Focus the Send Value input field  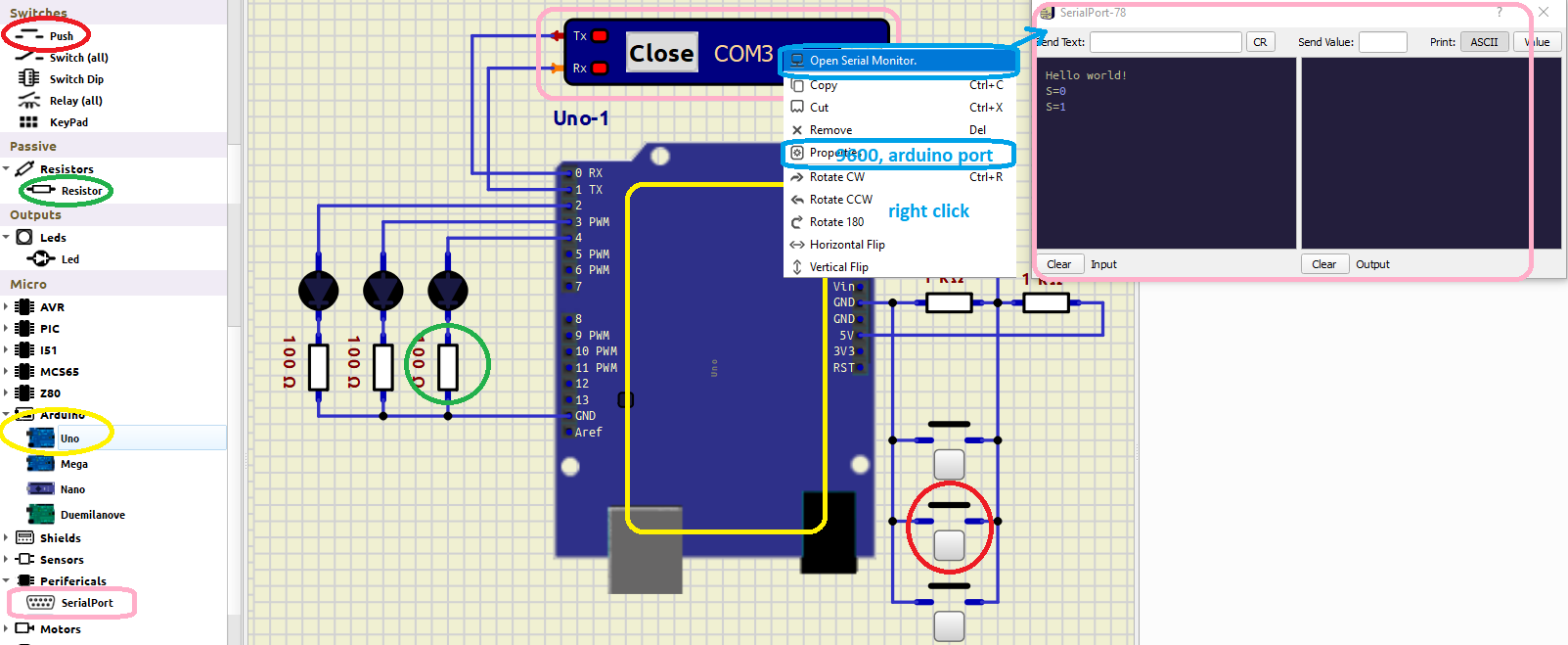click(1383, 42)
